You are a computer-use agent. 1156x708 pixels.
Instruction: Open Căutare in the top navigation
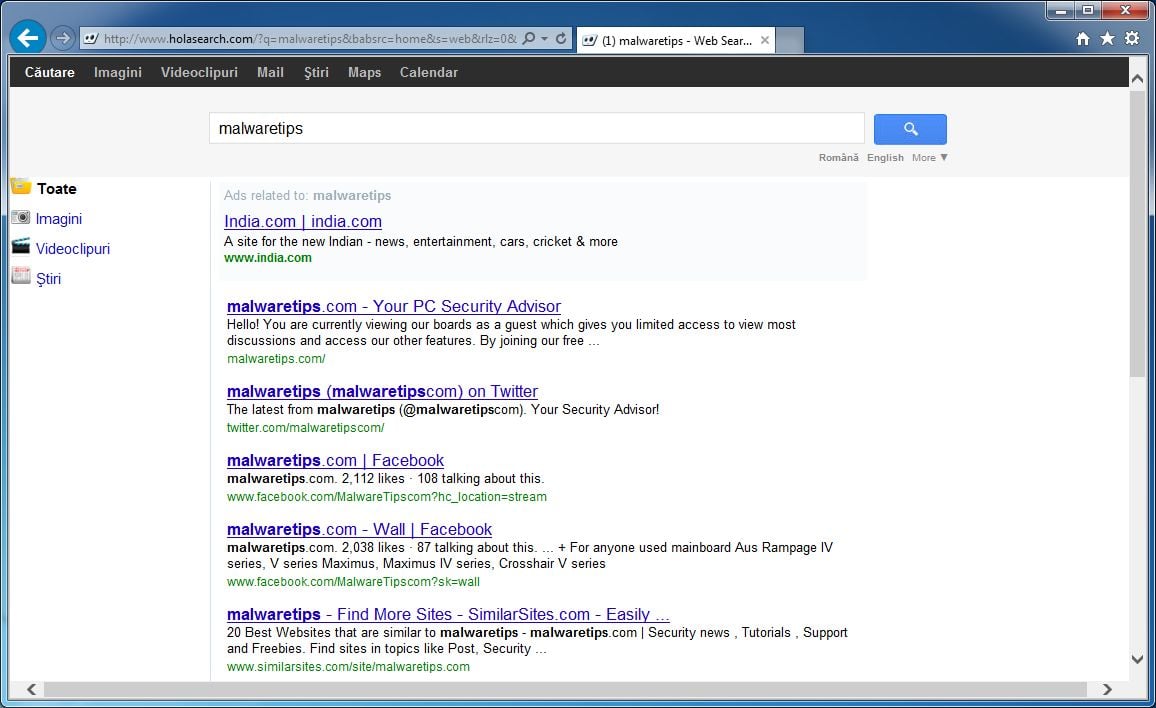[49, 72]
